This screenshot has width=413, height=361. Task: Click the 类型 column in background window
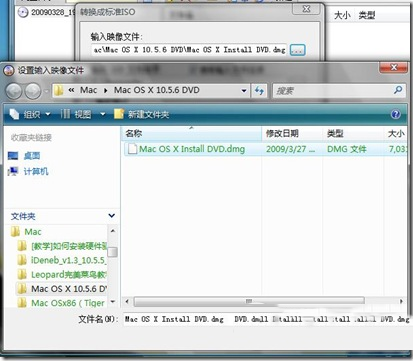point(367,15)
